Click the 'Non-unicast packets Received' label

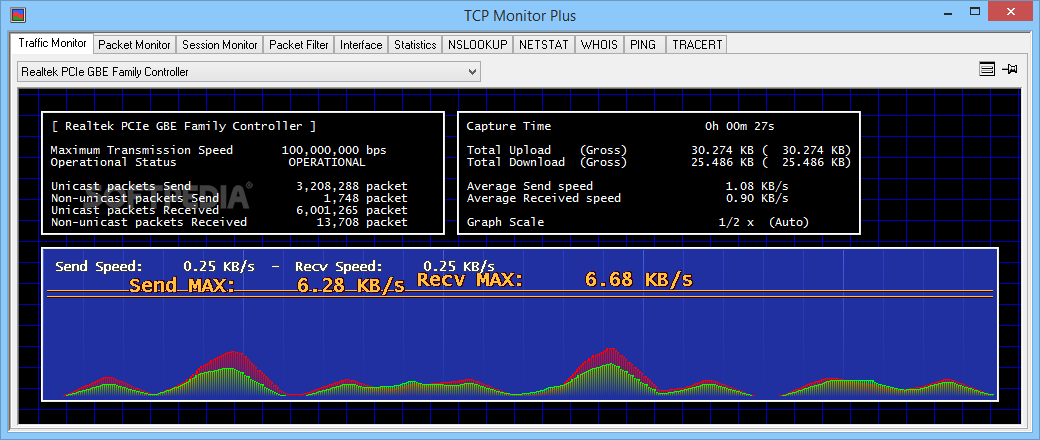149,222
